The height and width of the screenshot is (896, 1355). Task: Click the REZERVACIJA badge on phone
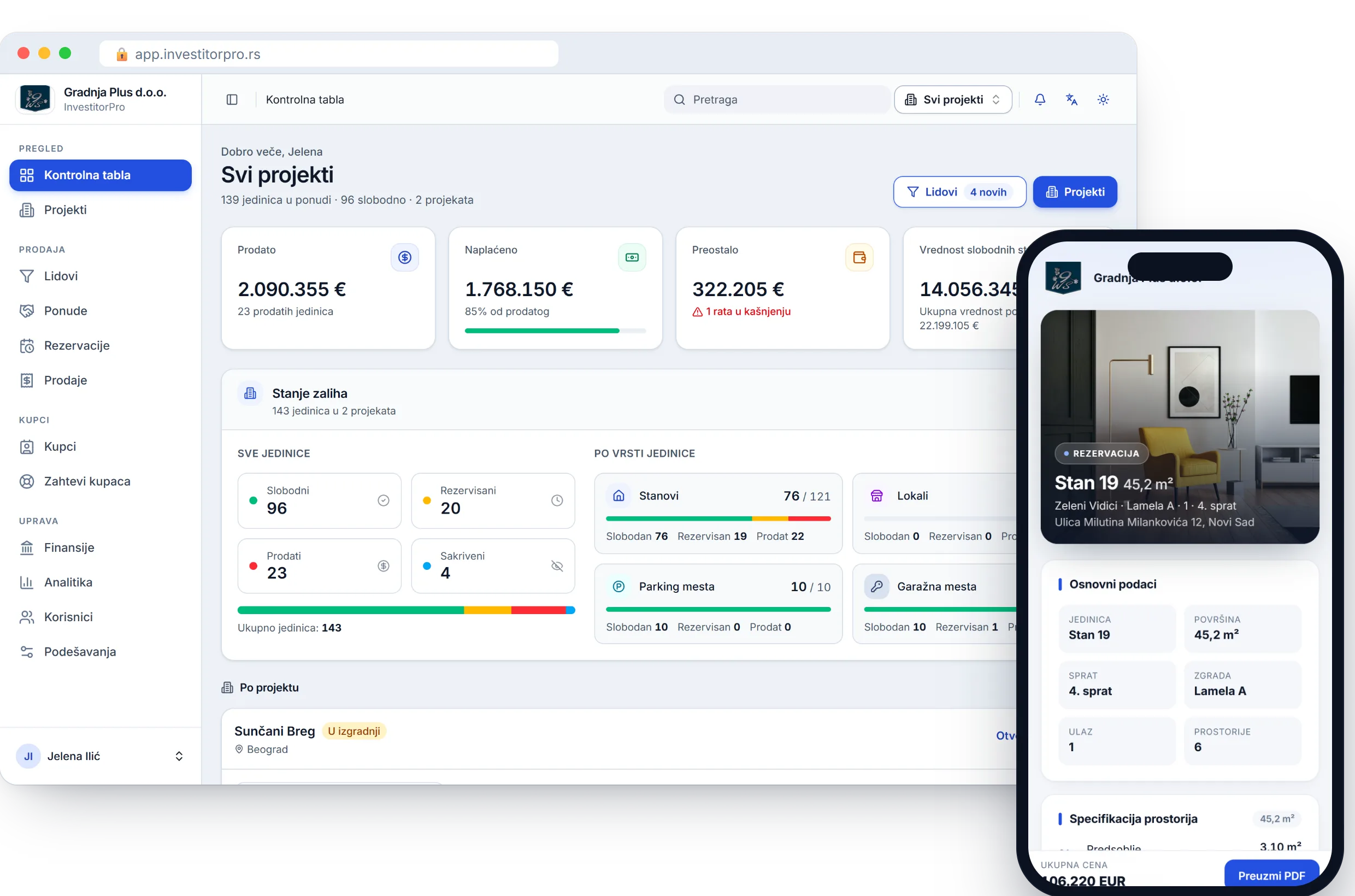tap(1101, 453)
